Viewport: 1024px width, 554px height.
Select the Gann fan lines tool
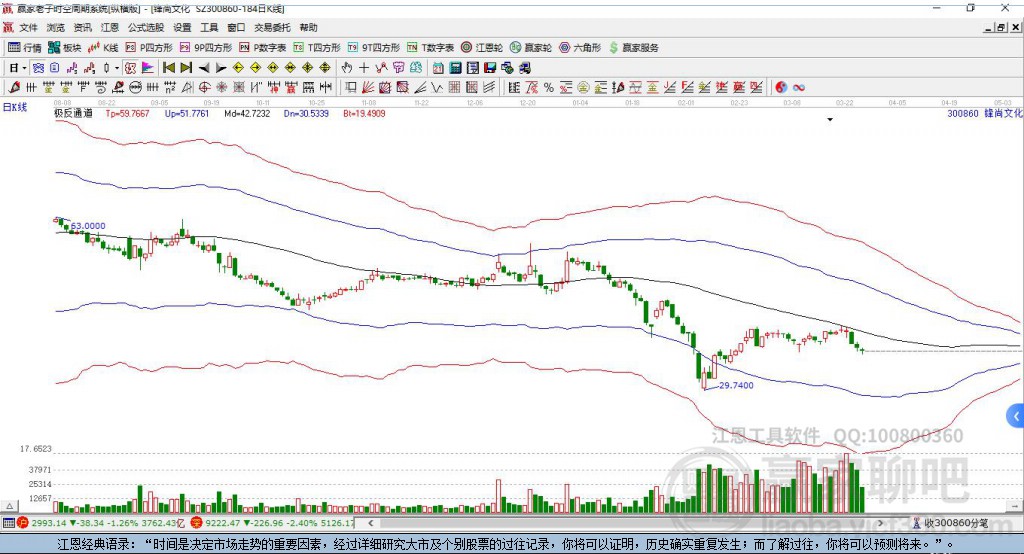[x=368, y=88]
